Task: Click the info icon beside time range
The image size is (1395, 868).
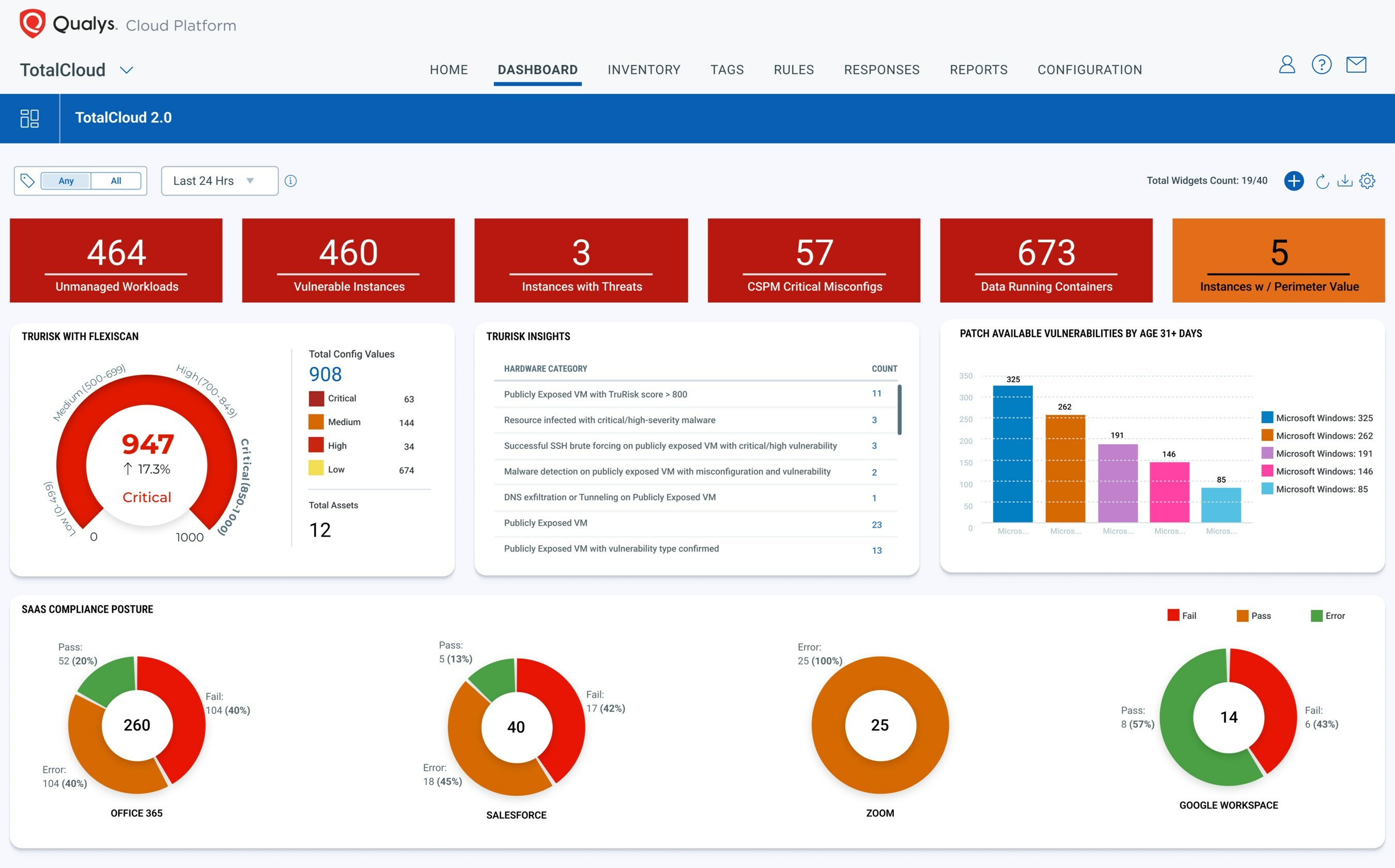Action: [x=290, y=181]
